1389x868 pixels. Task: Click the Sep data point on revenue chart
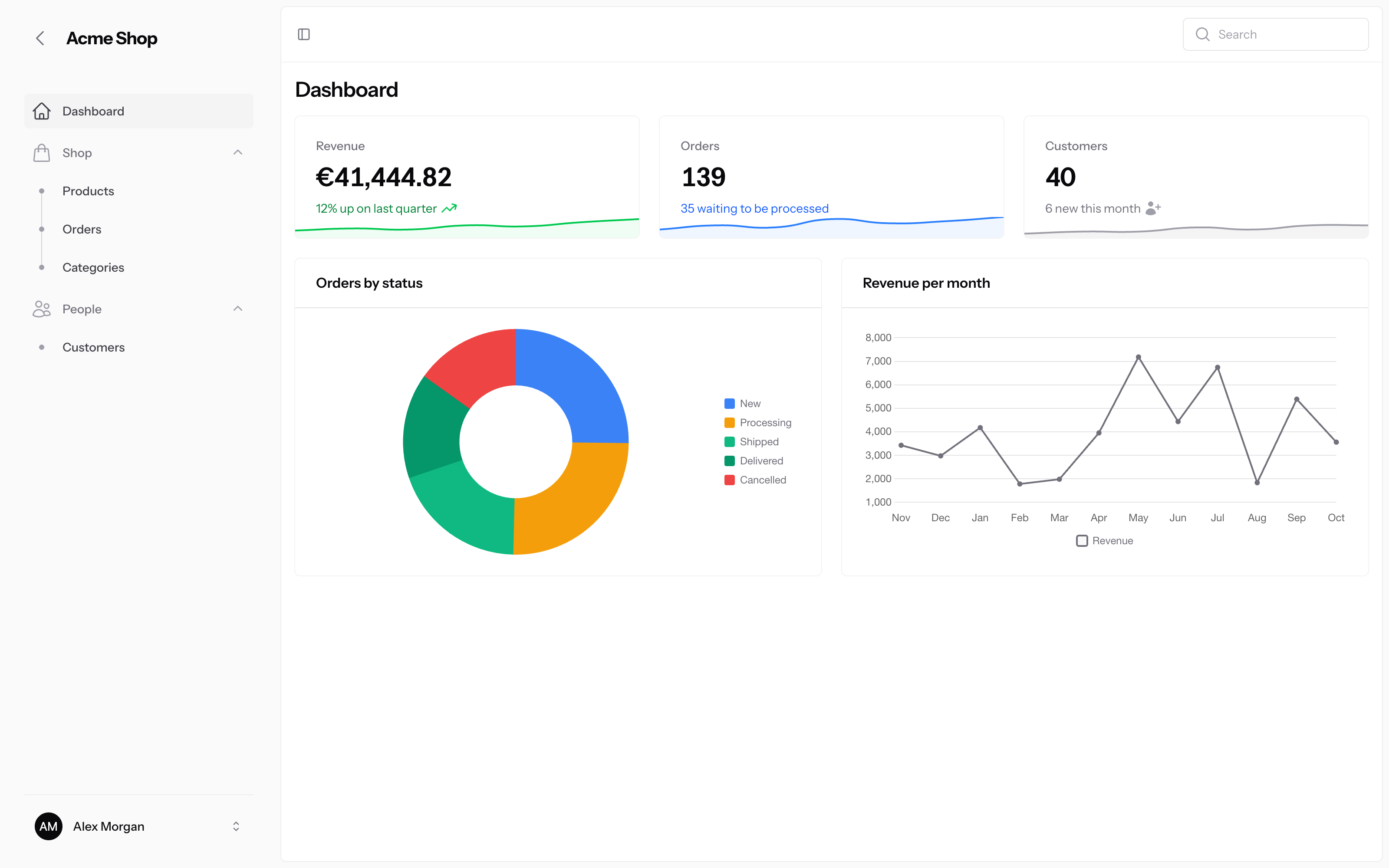pyautogui.click(x=1297, y=399)
